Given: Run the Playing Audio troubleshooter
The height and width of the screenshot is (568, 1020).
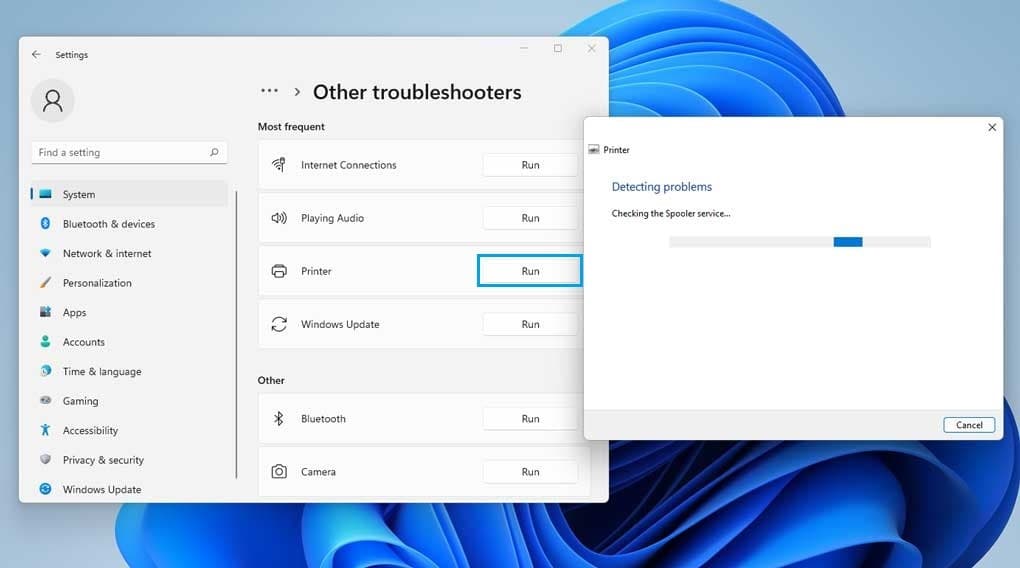Looking at the screenshot, I should pyautogui.click(x=530, y=218).
